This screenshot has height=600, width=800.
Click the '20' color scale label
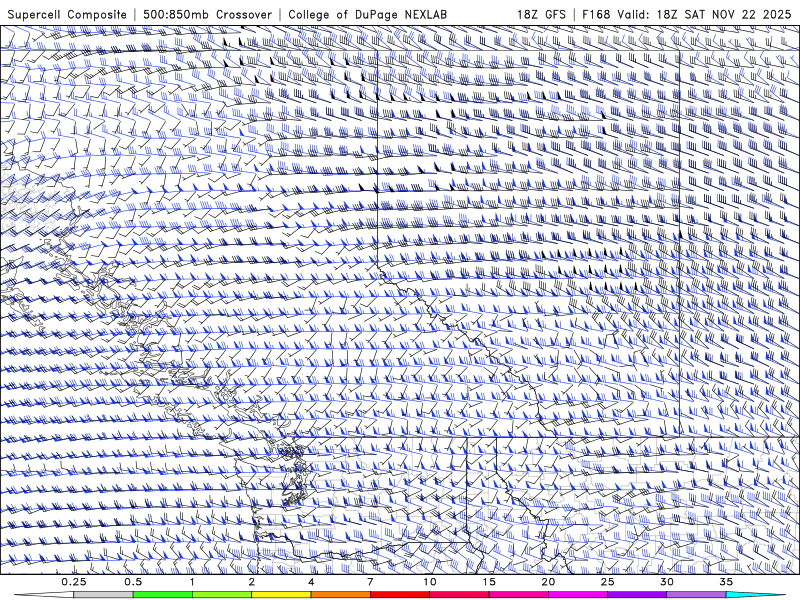pyautogui.click(x=548, y=582)
